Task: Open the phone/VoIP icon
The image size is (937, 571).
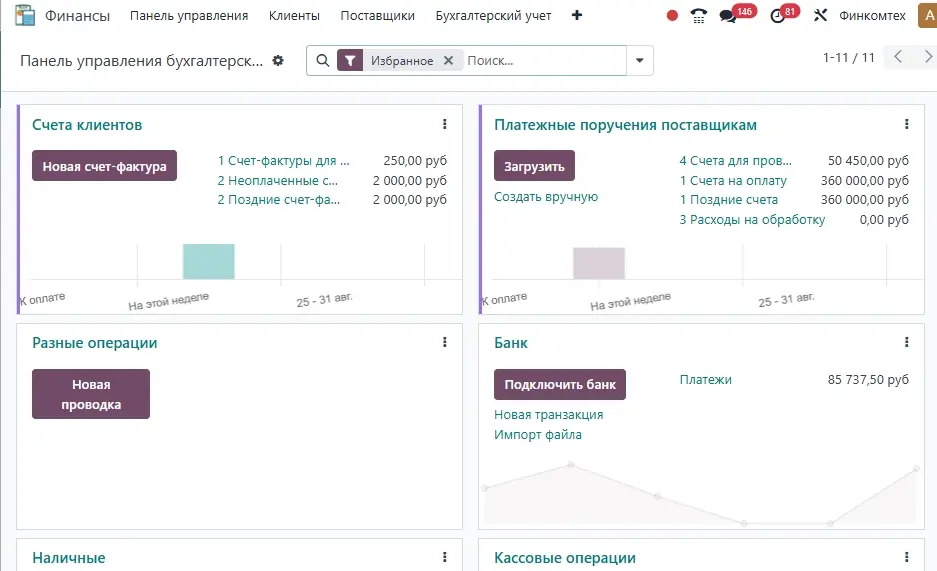Action: coord(699,16)
